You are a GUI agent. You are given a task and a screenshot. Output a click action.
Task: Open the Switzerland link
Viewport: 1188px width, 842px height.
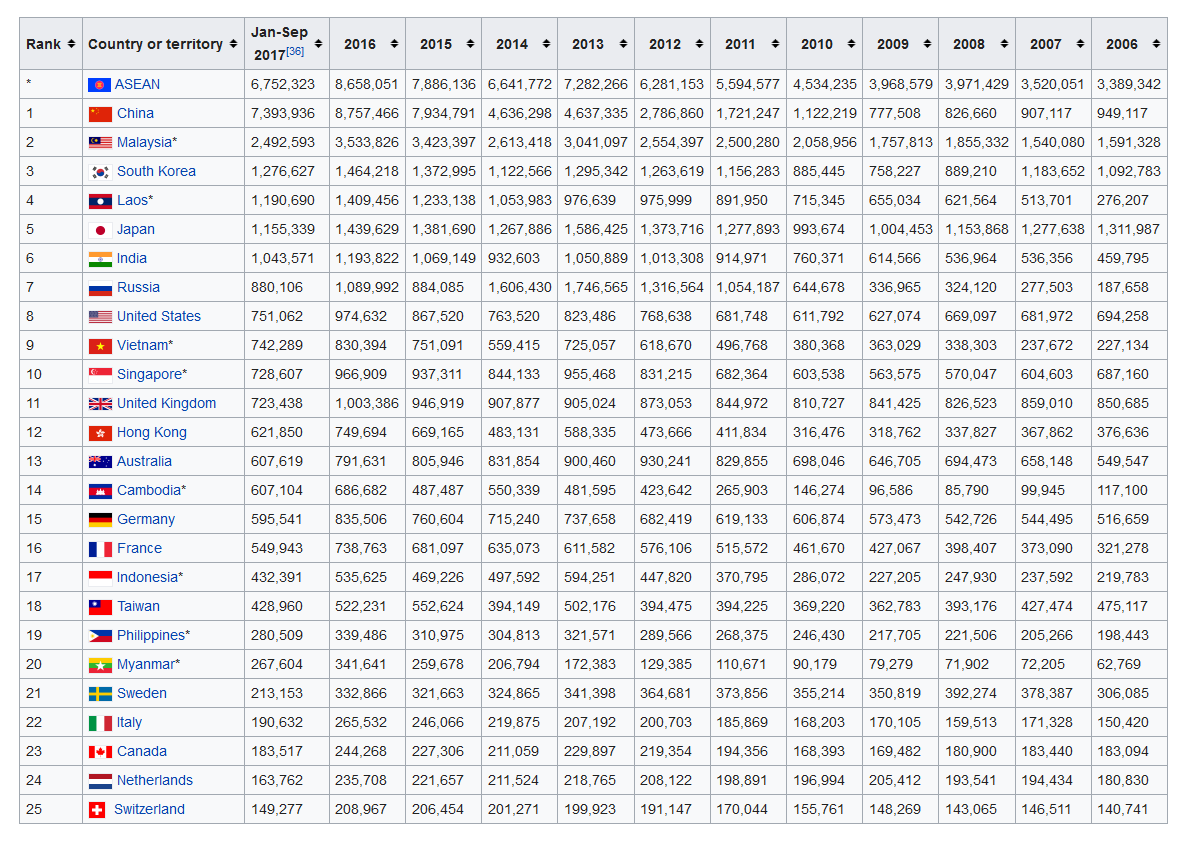[149, 810]
